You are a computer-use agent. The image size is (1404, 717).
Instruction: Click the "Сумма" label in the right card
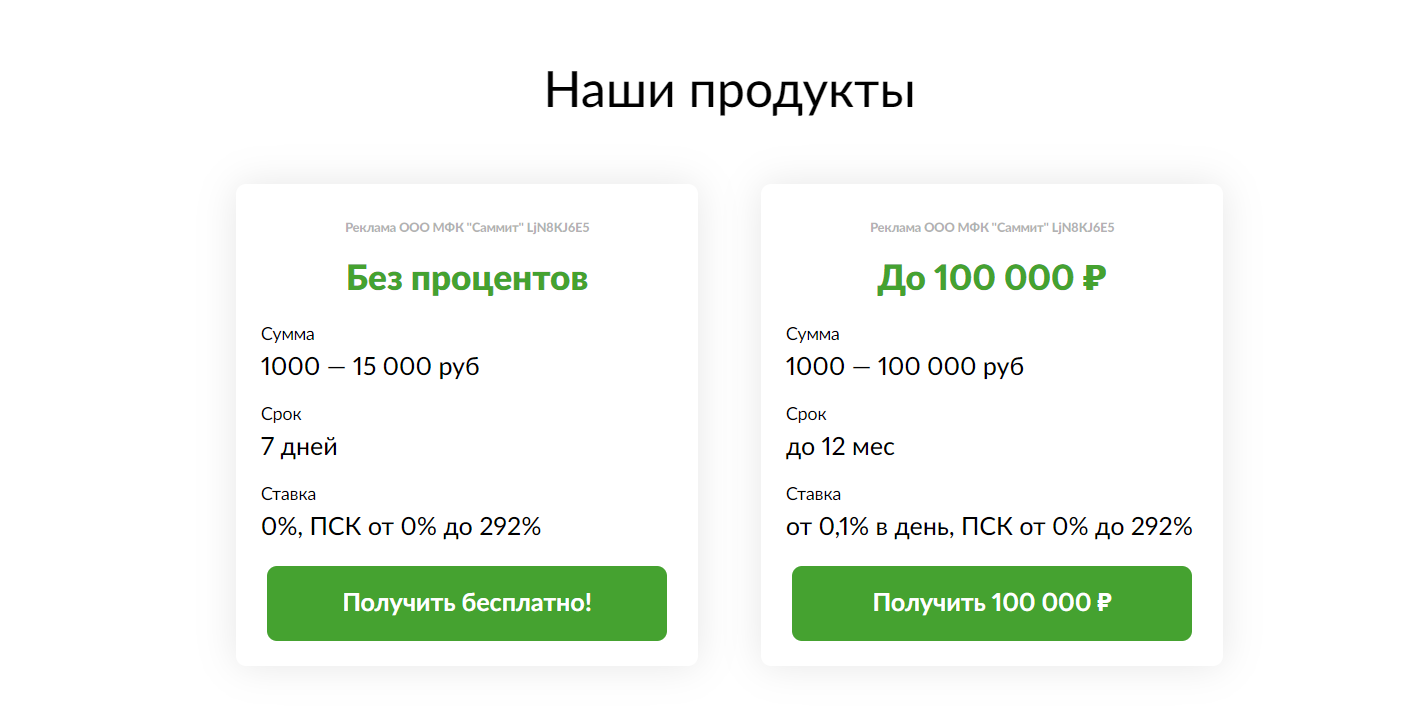(x=812, y=334)
